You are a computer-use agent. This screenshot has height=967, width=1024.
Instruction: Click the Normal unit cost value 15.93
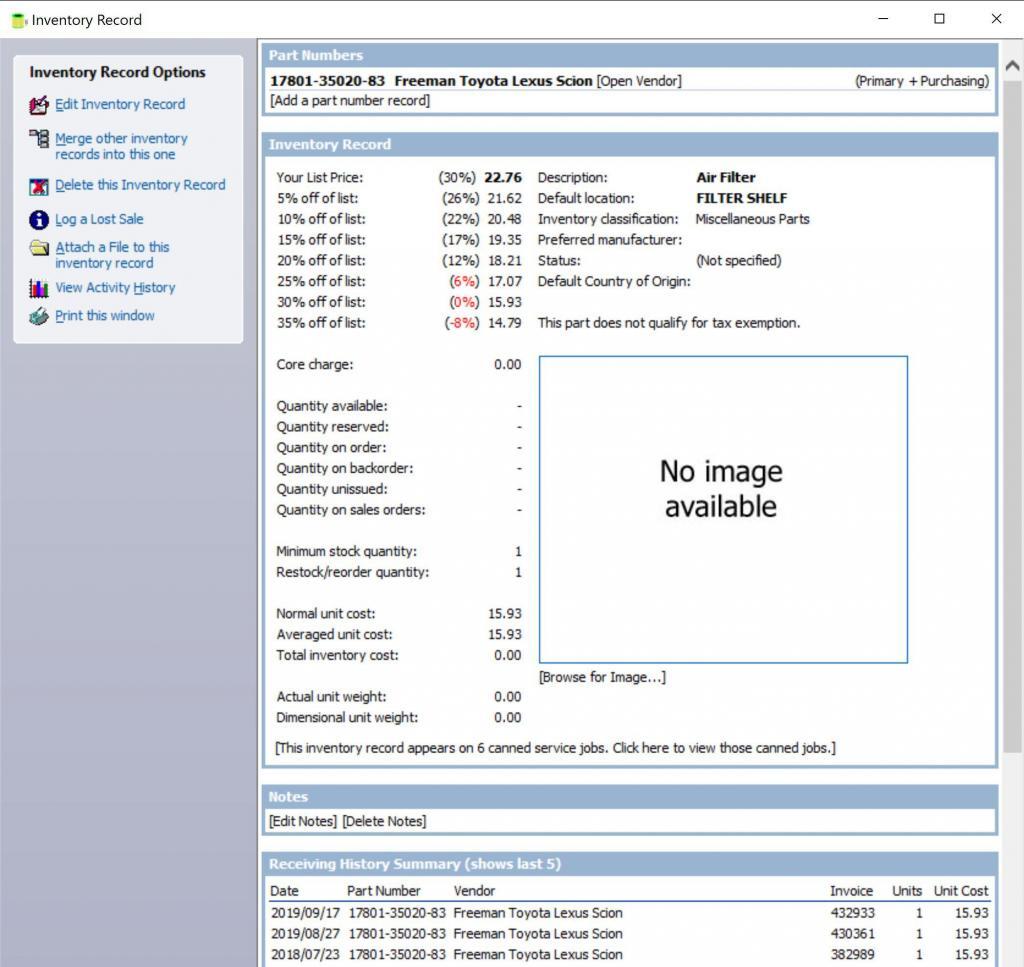point(505,614)
